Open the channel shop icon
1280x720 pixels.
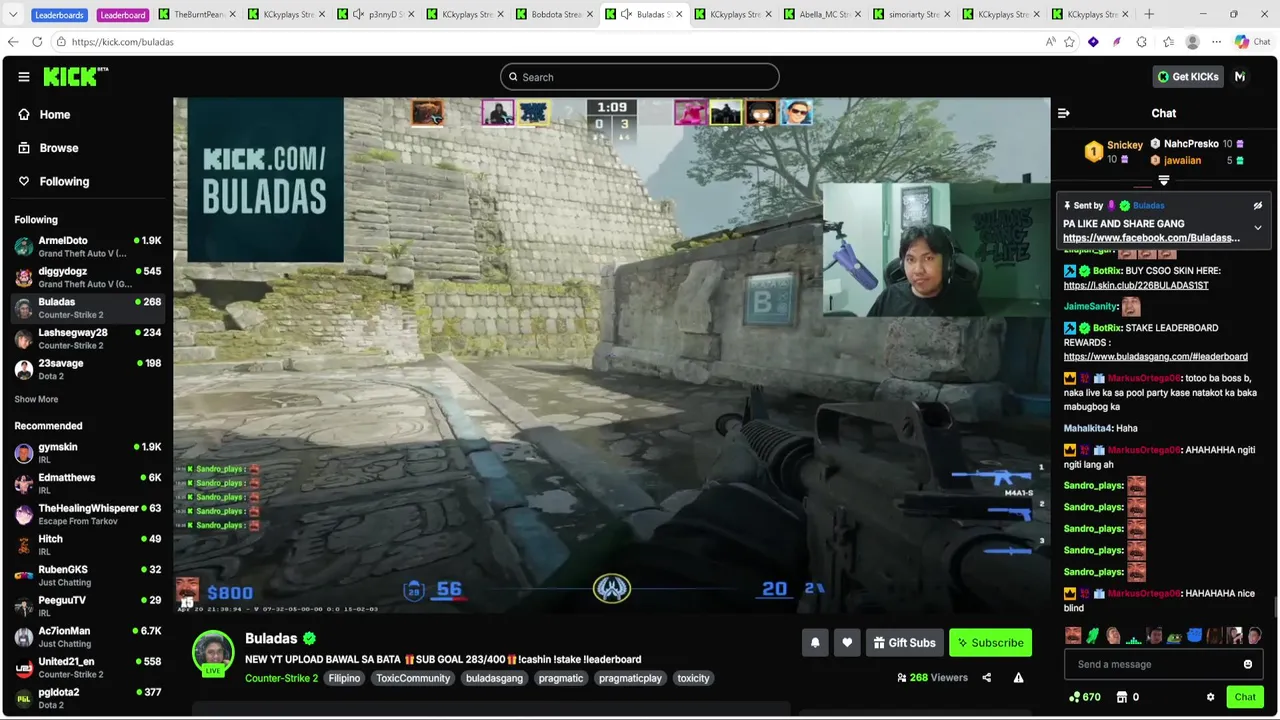click(1122, 697)
